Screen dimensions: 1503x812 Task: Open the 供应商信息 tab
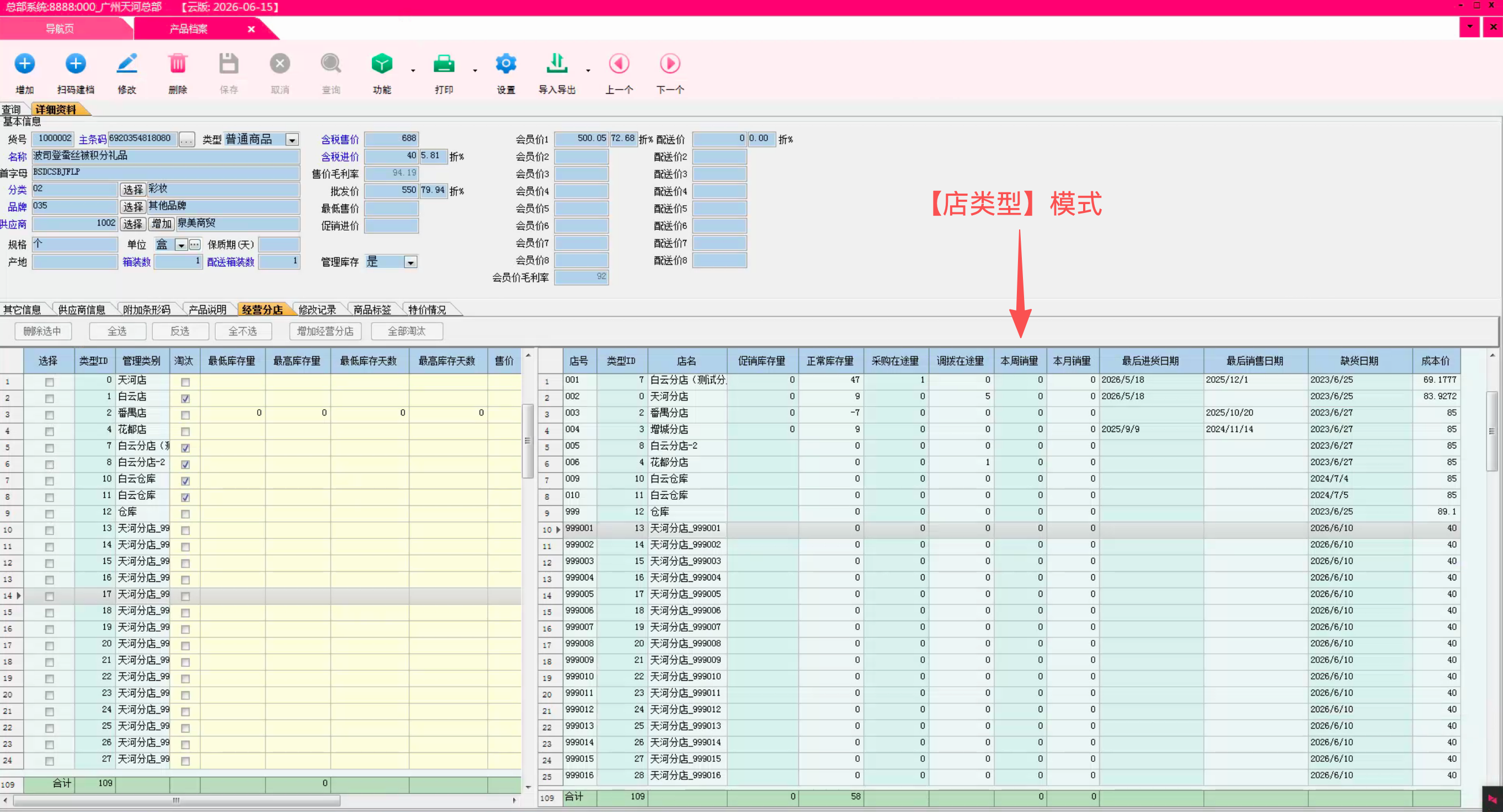82,310
